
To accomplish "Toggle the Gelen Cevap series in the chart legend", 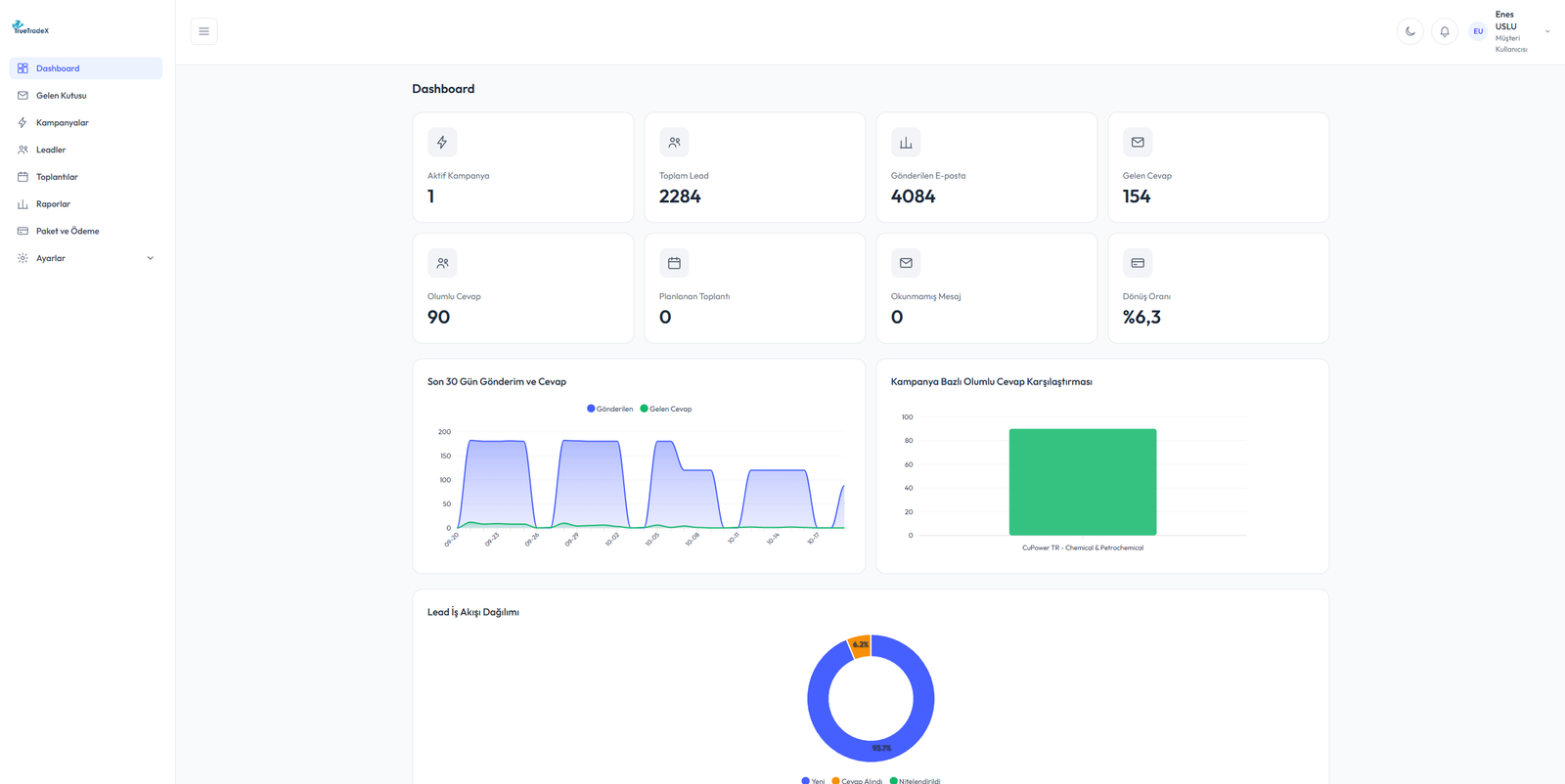I will pyautogui.click(x=665, y=409).
